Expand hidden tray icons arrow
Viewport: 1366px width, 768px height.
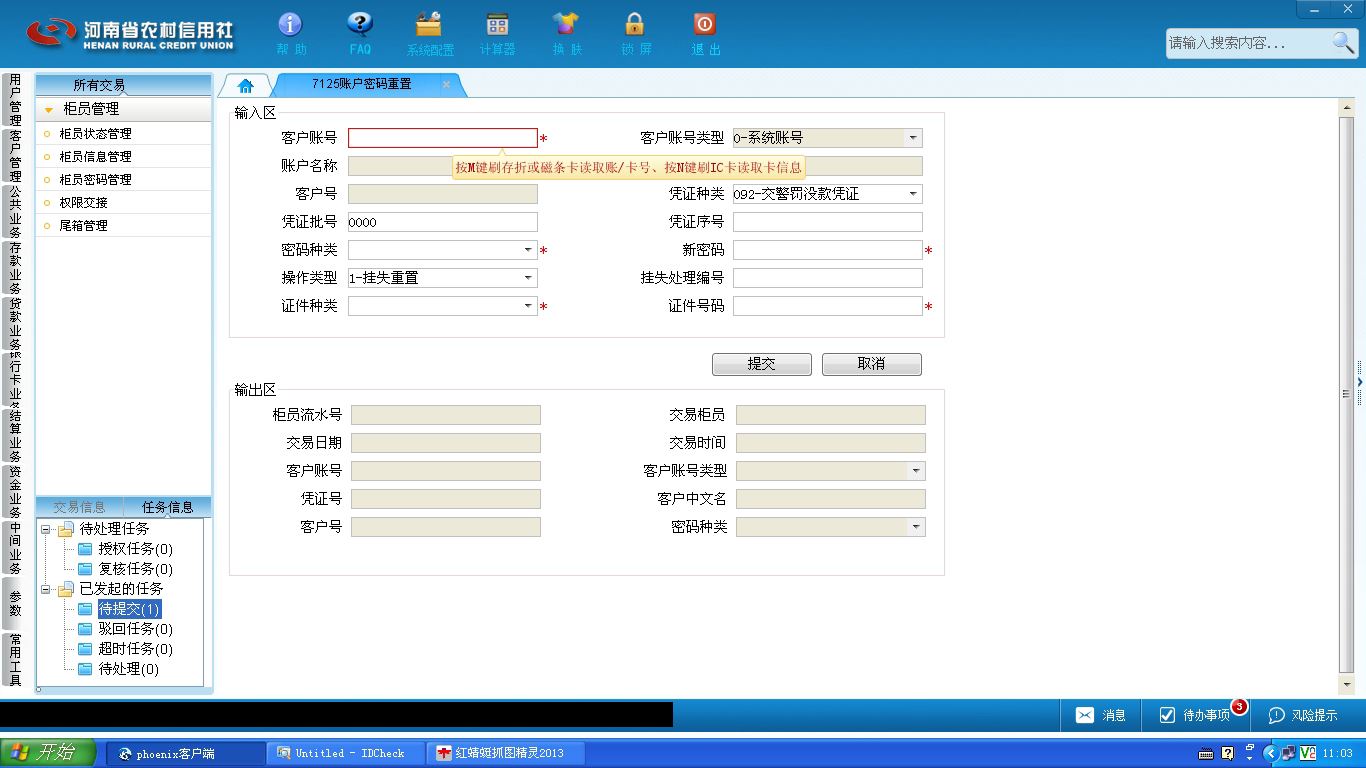click(x=1271, y=753)
